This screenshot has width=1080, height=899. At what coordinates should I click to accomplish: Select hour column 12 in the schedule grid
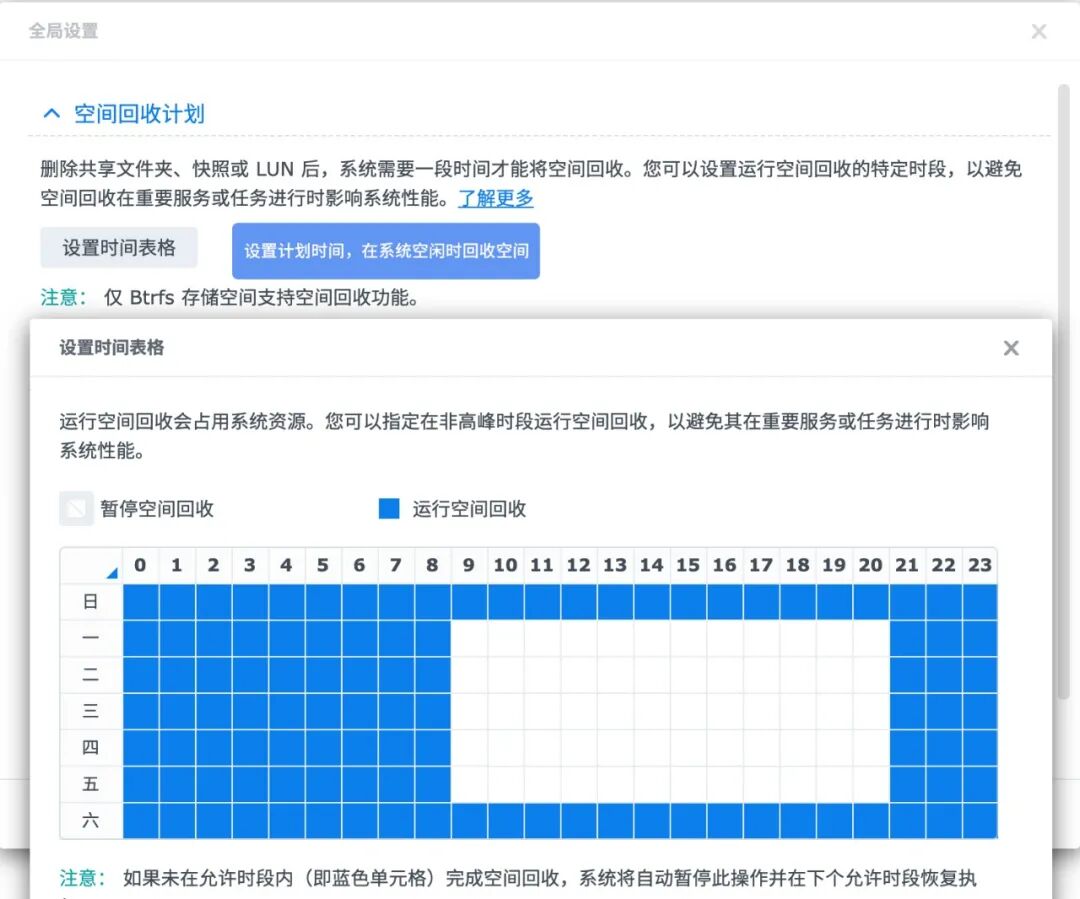pos(578,565)
